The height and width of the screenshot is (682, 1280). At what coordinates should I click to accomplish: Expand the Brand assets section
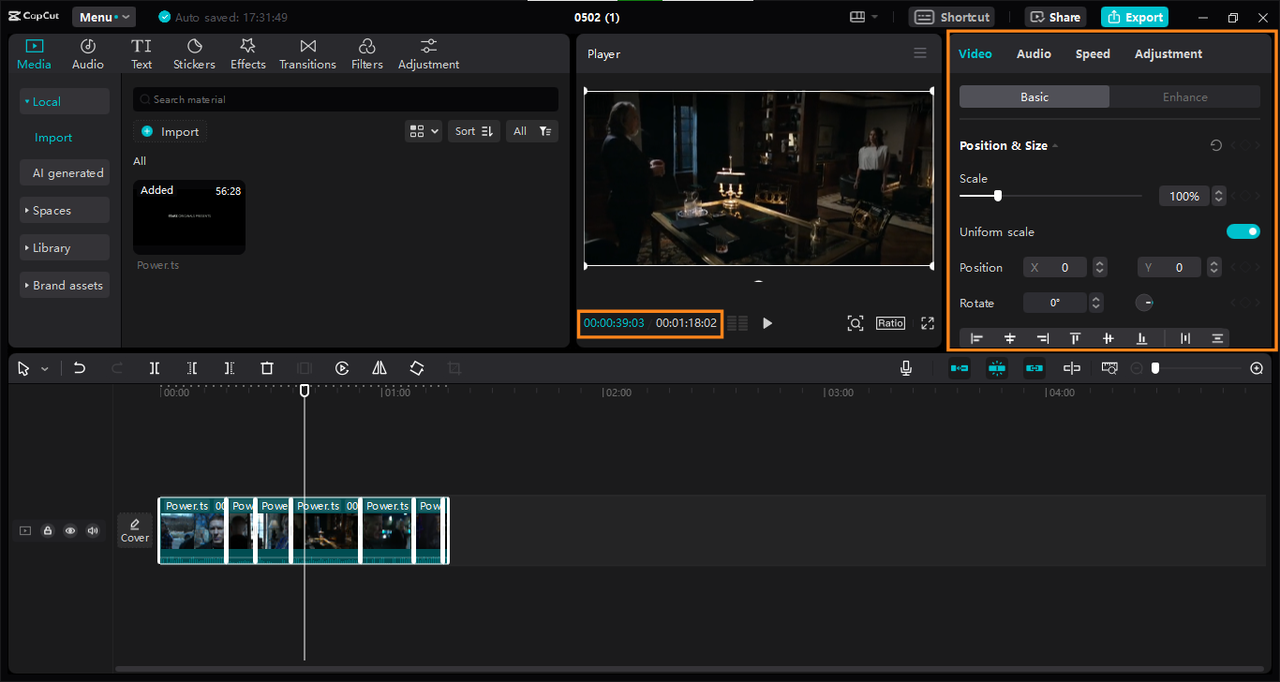point(65,285)
